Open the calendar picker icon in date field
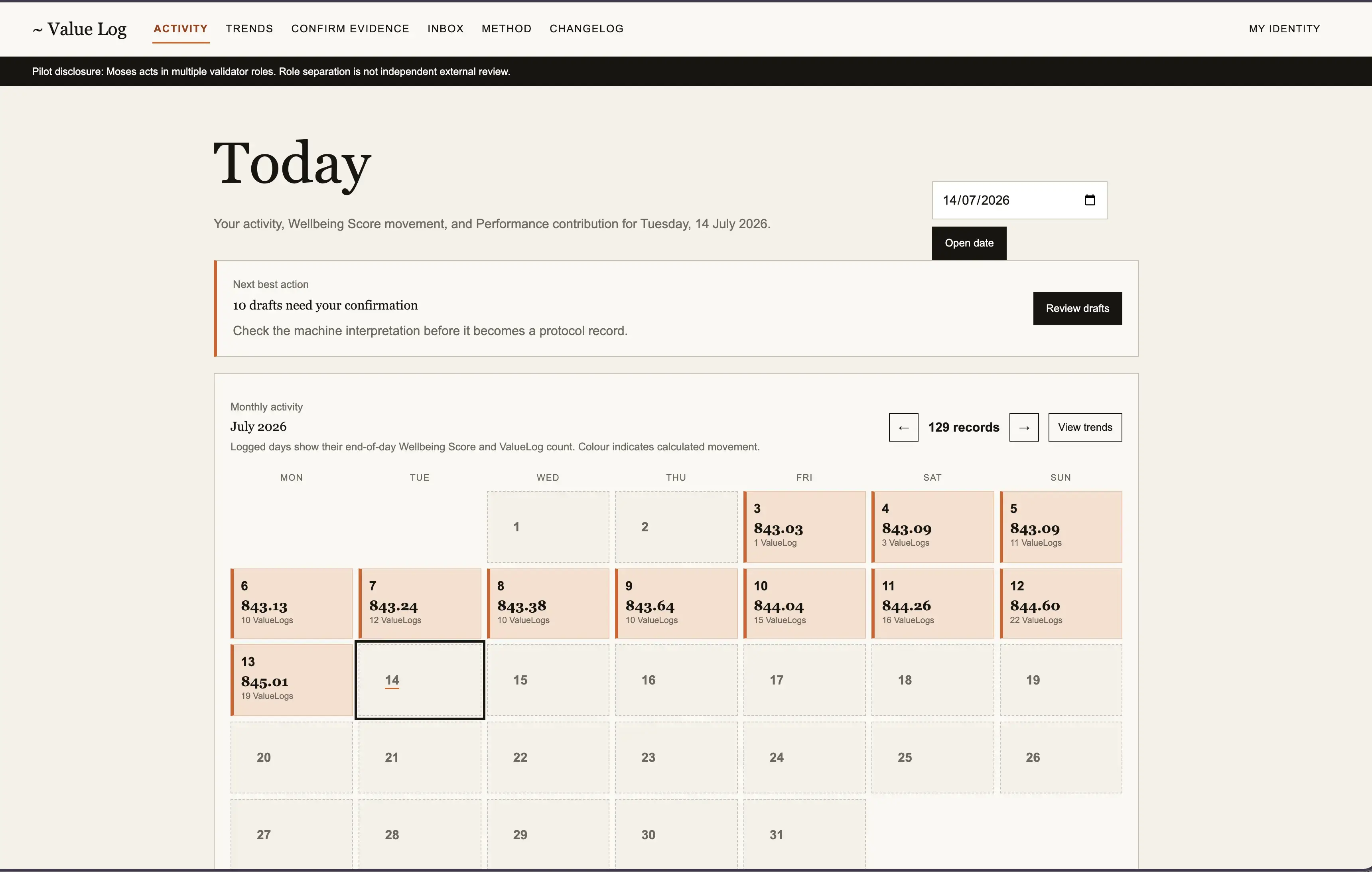The image size is (1372, 872). [x=1089, y=200]
